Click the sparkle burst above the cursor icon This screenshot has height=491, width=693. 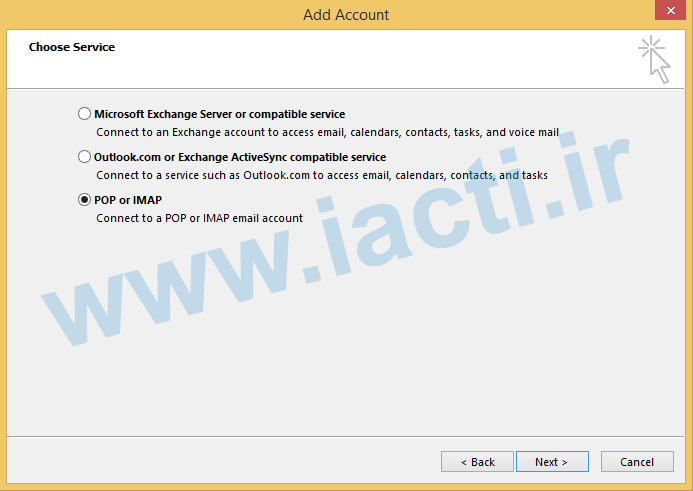(651, 46)
